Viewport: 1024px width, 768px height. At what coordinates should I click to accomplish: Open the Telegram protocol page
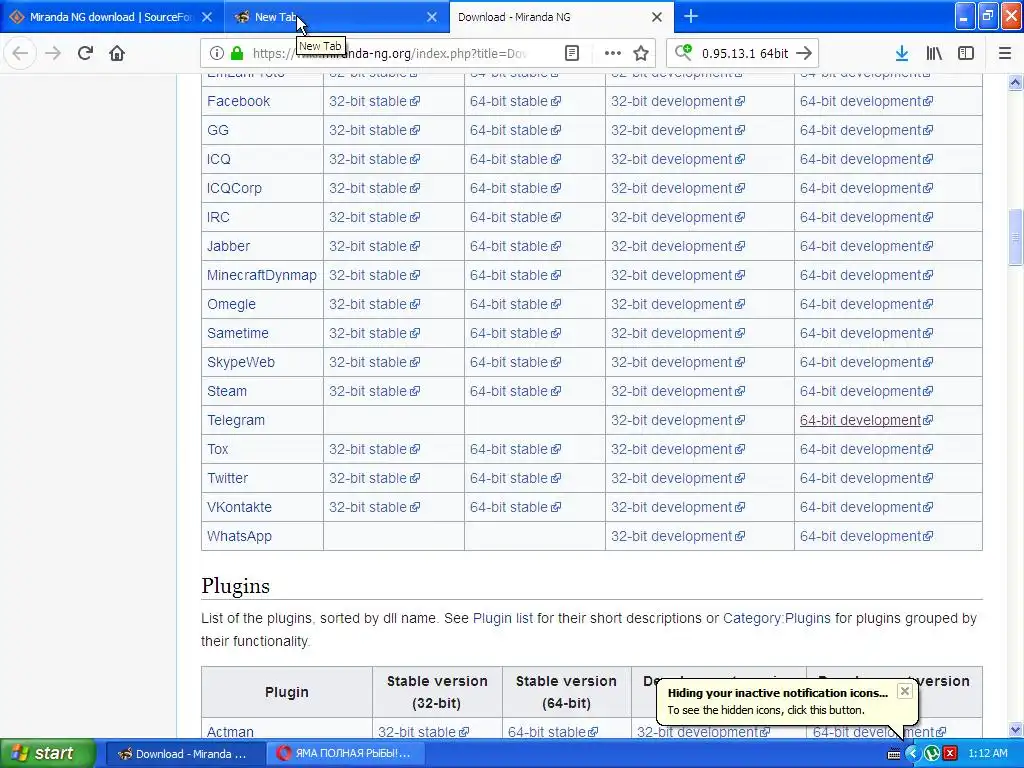236,420
